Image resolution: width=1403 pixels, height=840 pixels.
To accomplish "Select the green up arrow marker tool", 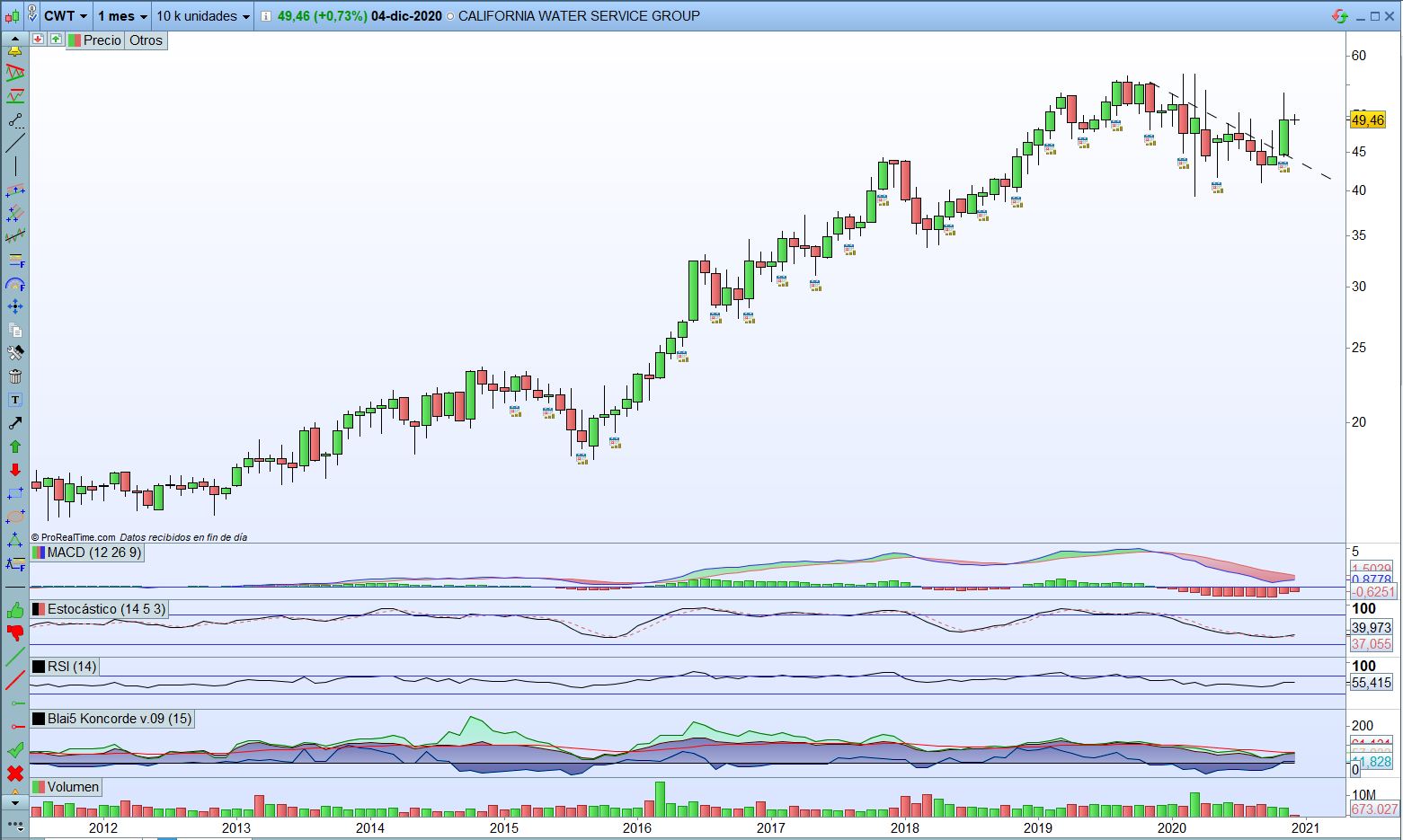I will pyautogui.click(x=14, y=447).
